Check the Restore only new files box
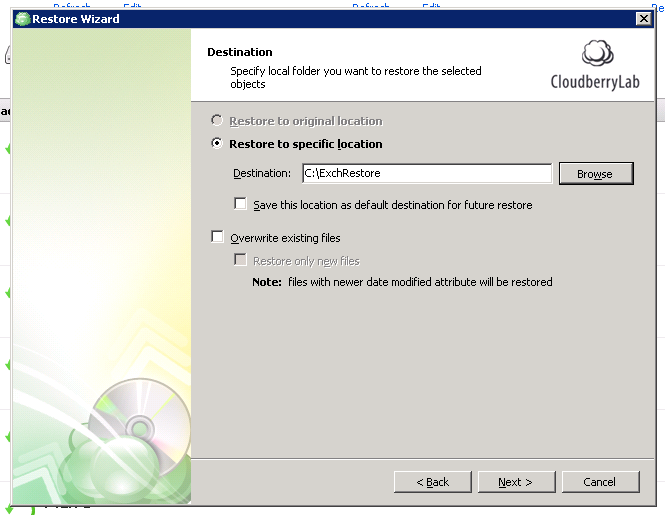665x515 pixels. pos(240,260)
